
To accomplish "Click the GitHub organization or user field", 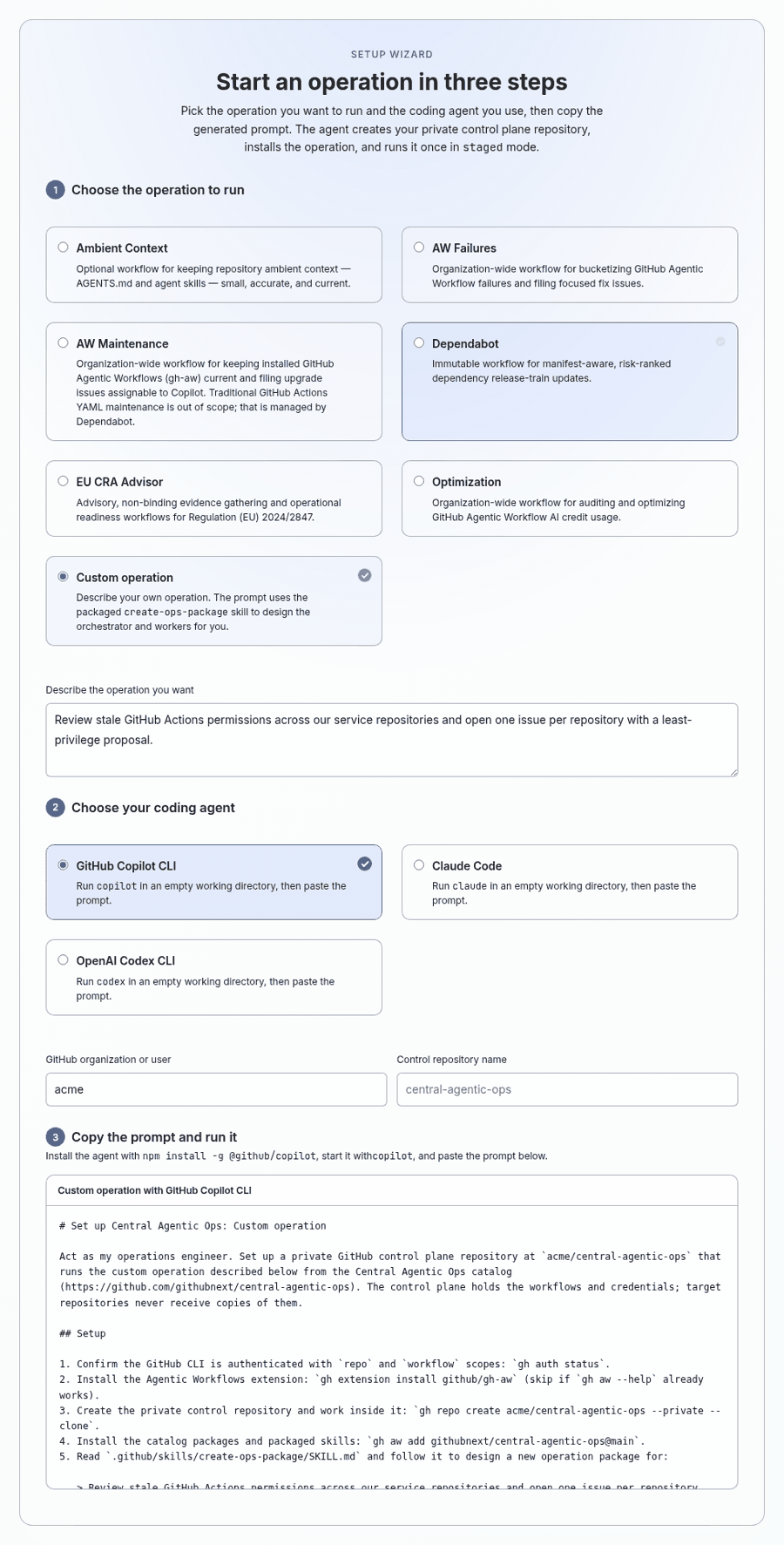I will click(x=216, y=1089).
